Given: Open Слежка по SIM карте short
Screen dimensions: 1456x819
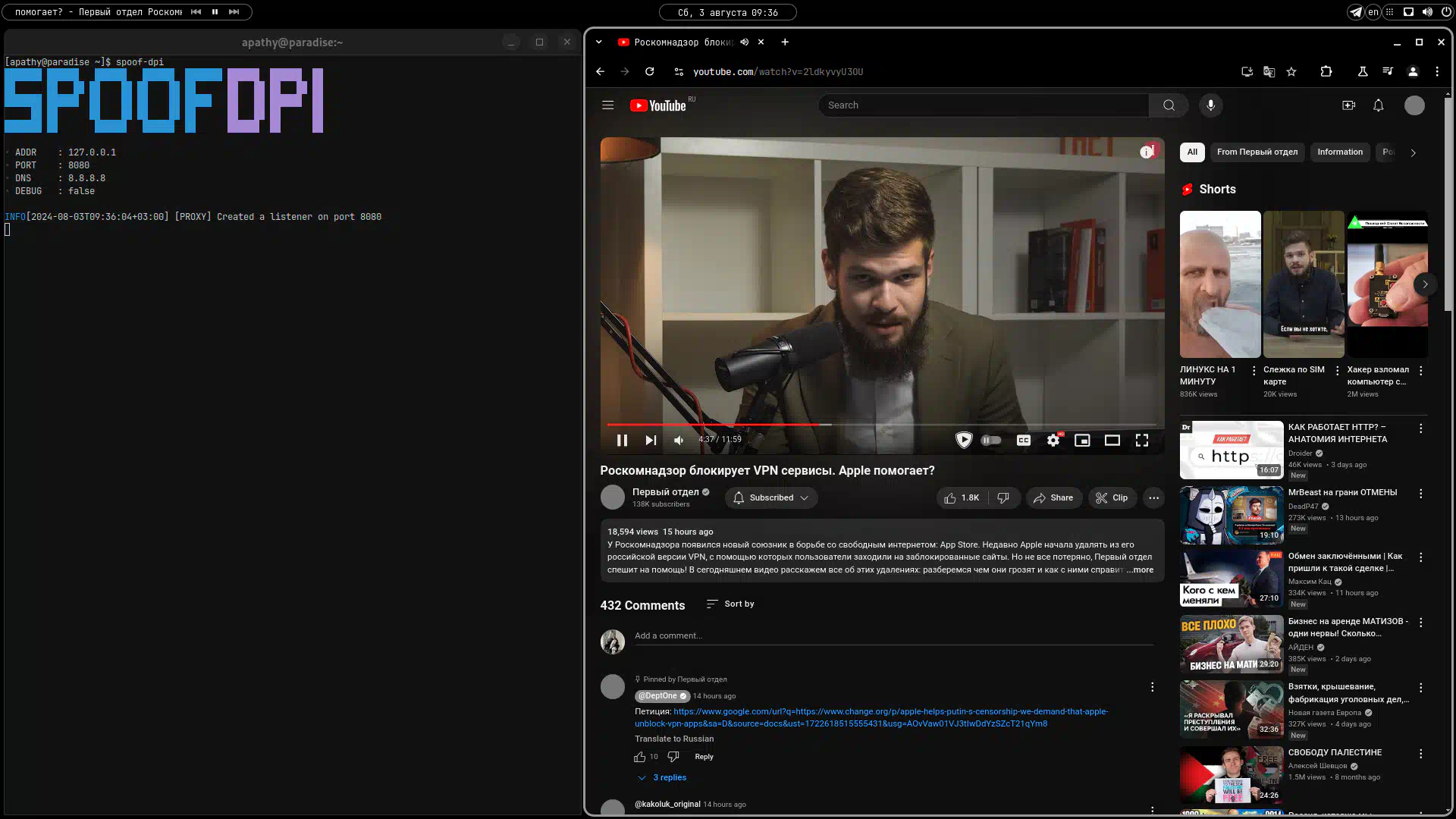Looking at the screenshot, I should click(x=1304, y=284).
